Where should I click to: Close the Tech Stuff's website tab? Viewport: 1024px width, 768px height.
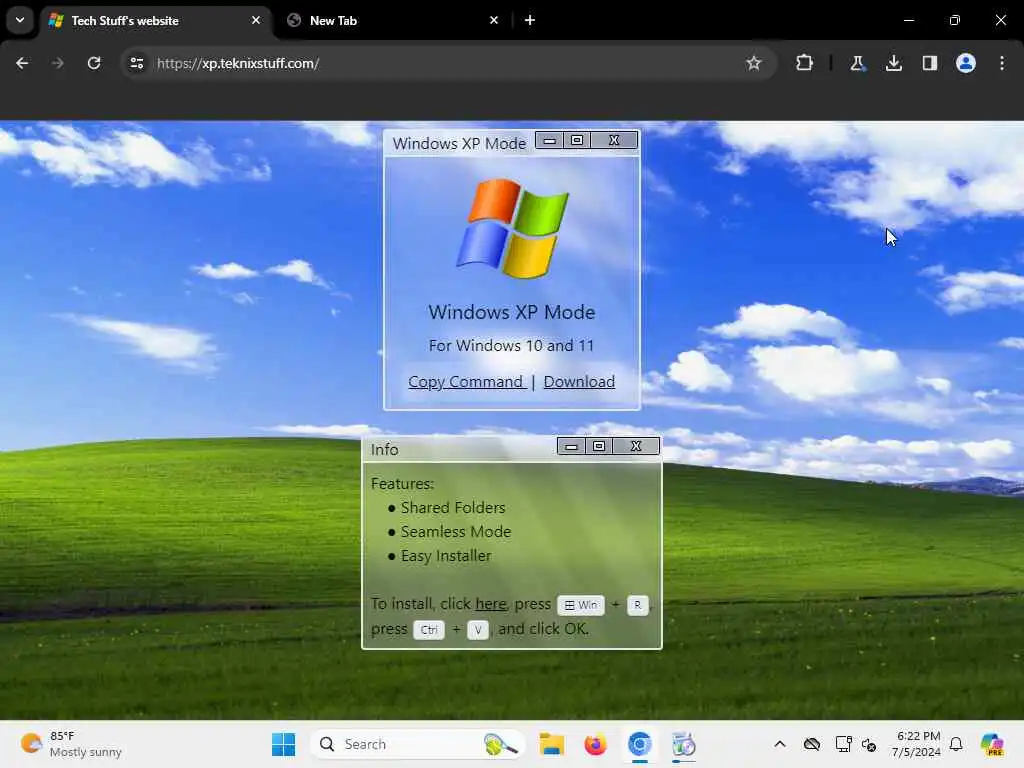tap(256, 20)
